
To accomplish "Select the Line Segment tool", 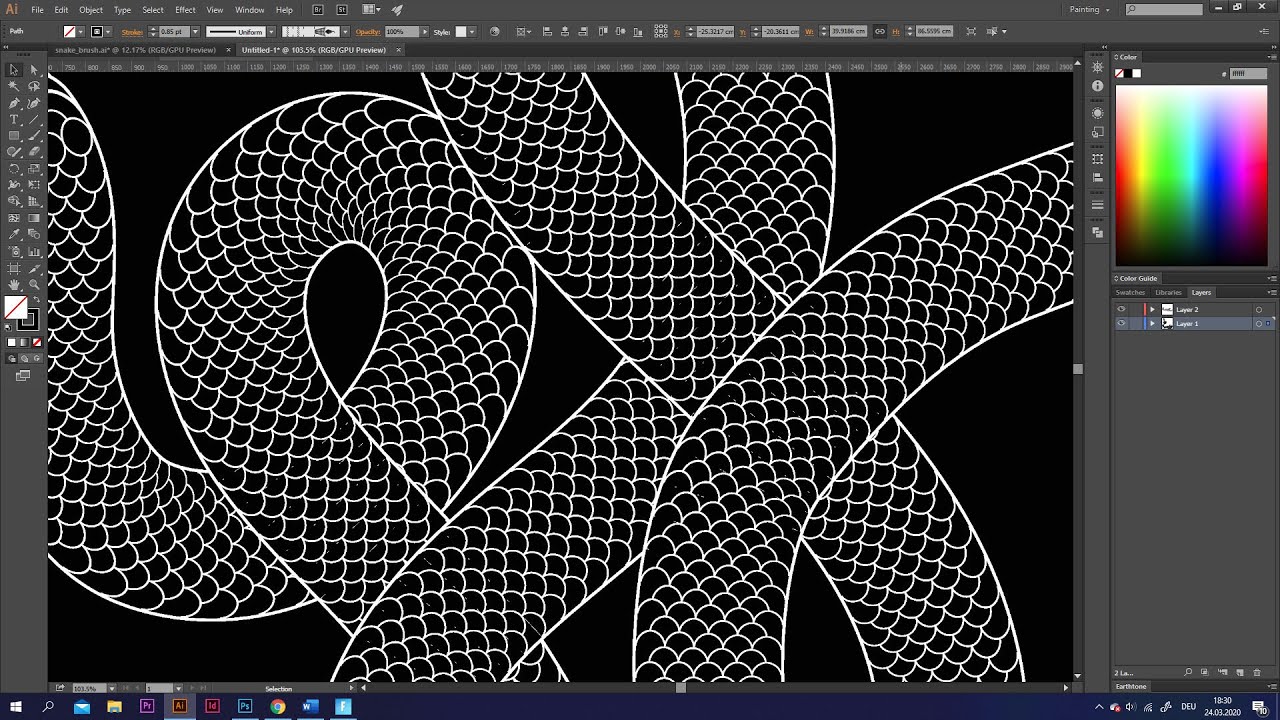I will click(34, 120).
